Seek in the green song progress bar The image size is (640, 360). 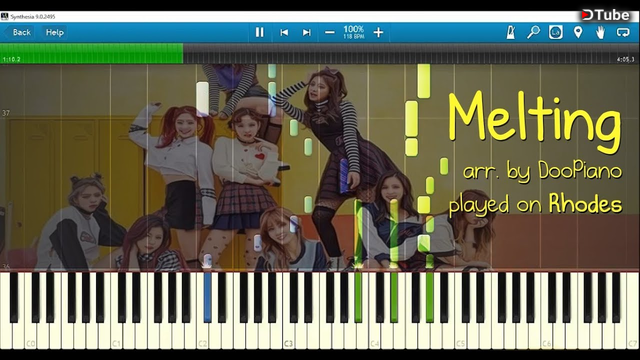(x=91, y=53)
